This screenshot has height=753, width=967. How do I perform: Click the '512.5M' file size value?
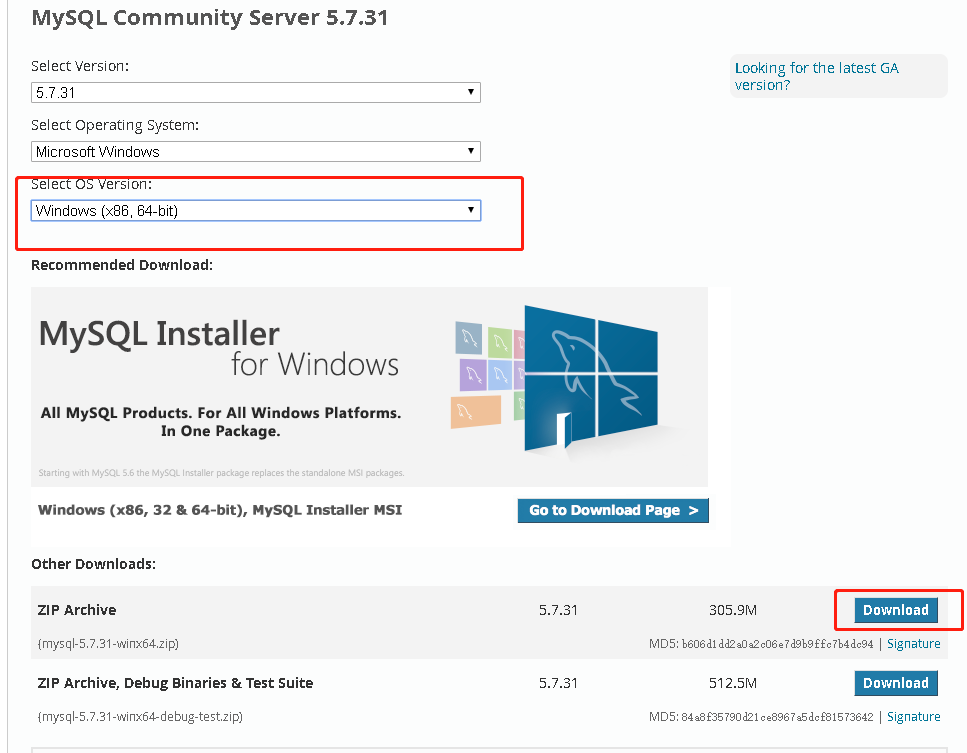pyautogui.click(x=733, y=683)
